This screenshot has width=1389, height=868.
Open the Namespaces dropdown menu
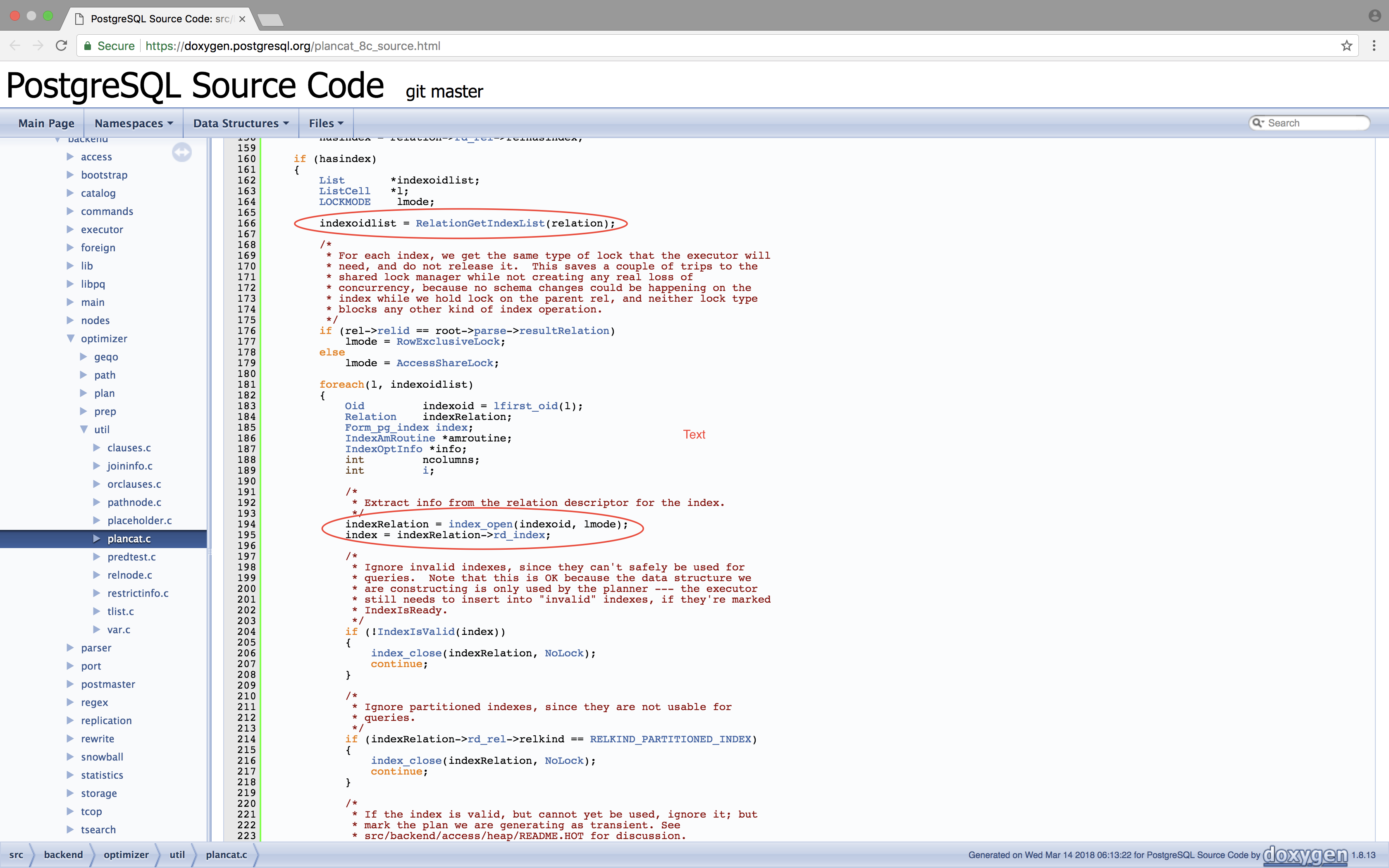tap(133, 124)
